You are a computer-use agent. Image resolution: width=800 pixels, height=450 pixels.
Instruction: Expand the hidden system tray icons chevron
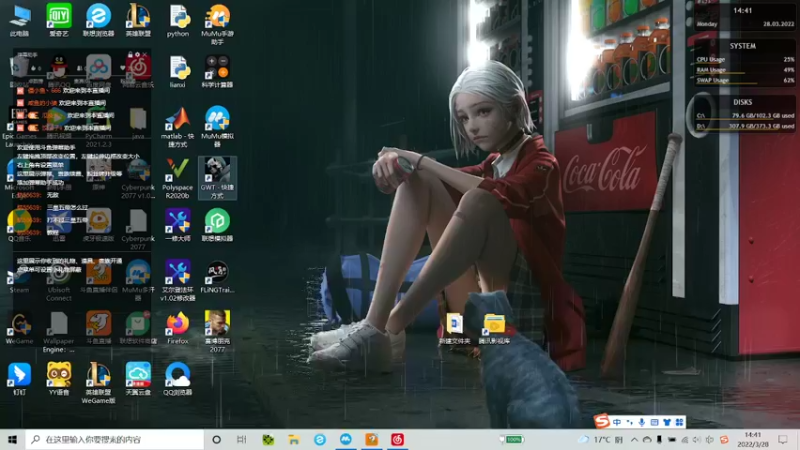click(x=634, y=439)
